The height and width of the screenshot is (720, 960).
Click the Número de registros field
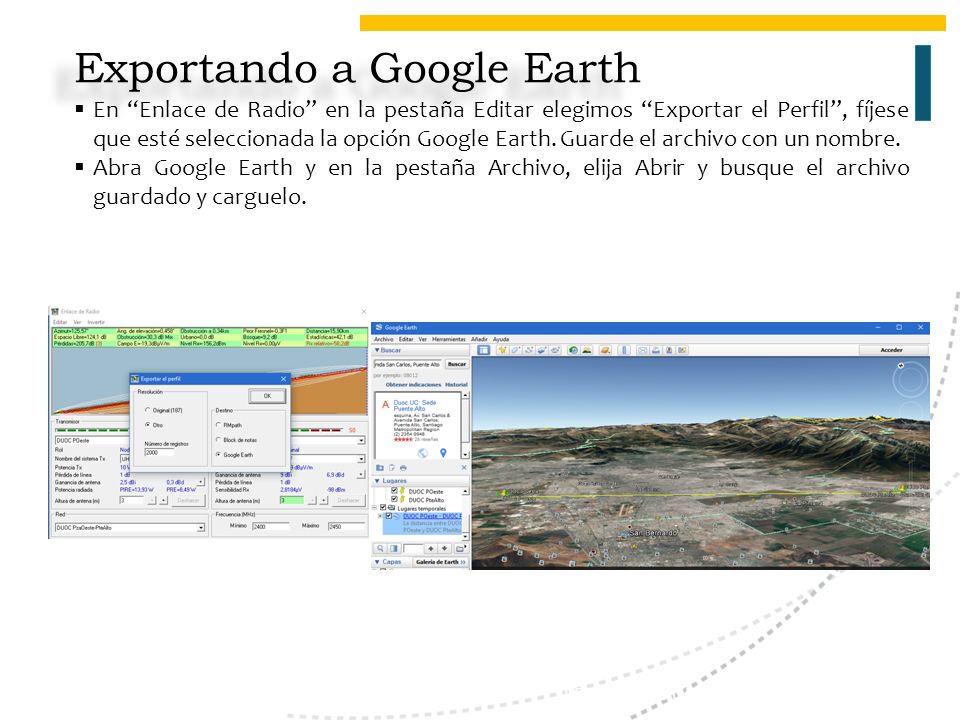coord(159,452)
